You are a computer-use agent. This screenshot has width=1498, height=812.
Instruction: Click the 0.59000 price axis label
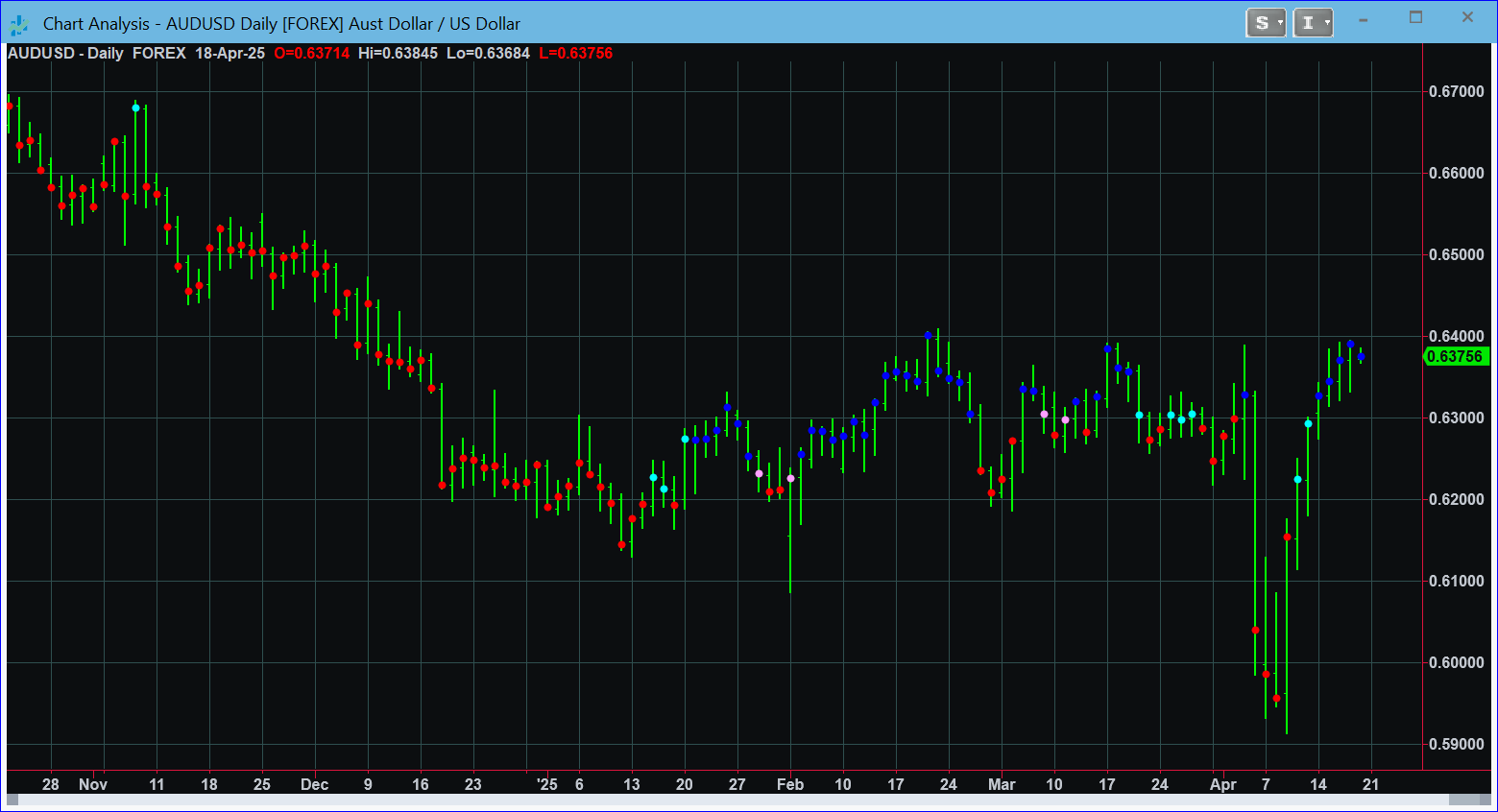(x=1457, y=745)
